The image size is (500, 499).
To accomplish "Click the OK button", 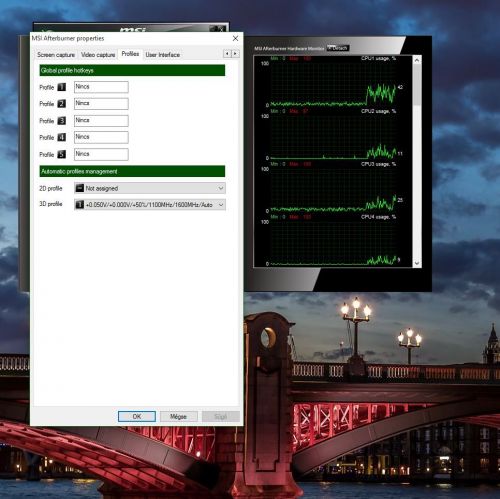I will tap(137, 416).
